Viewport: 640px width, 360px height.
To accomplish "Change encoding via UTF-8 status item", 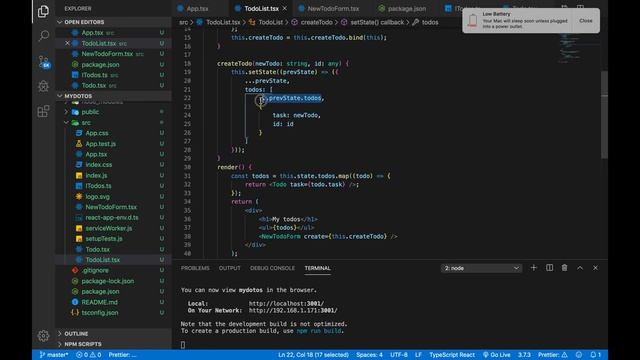I will point(399,355).
